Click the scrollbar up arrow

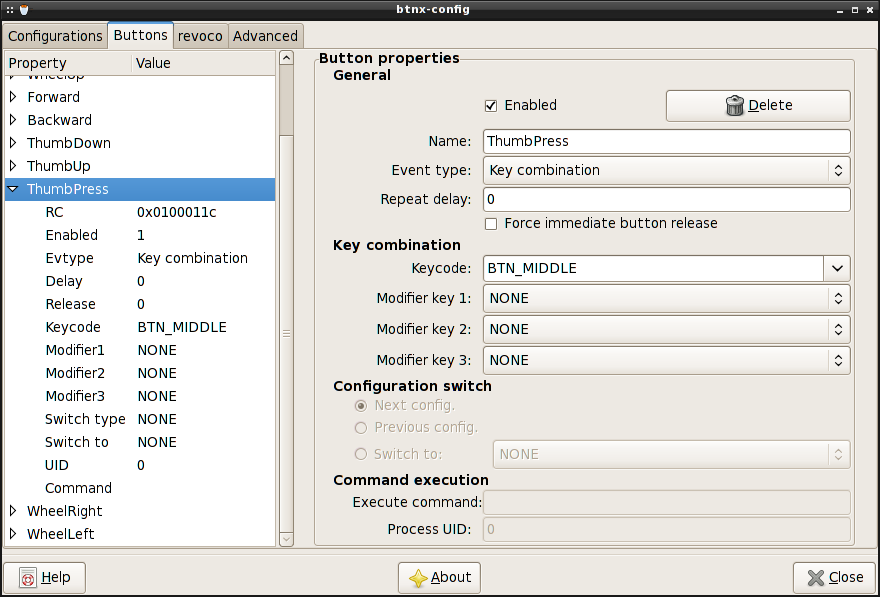click(x=286, y=58)
